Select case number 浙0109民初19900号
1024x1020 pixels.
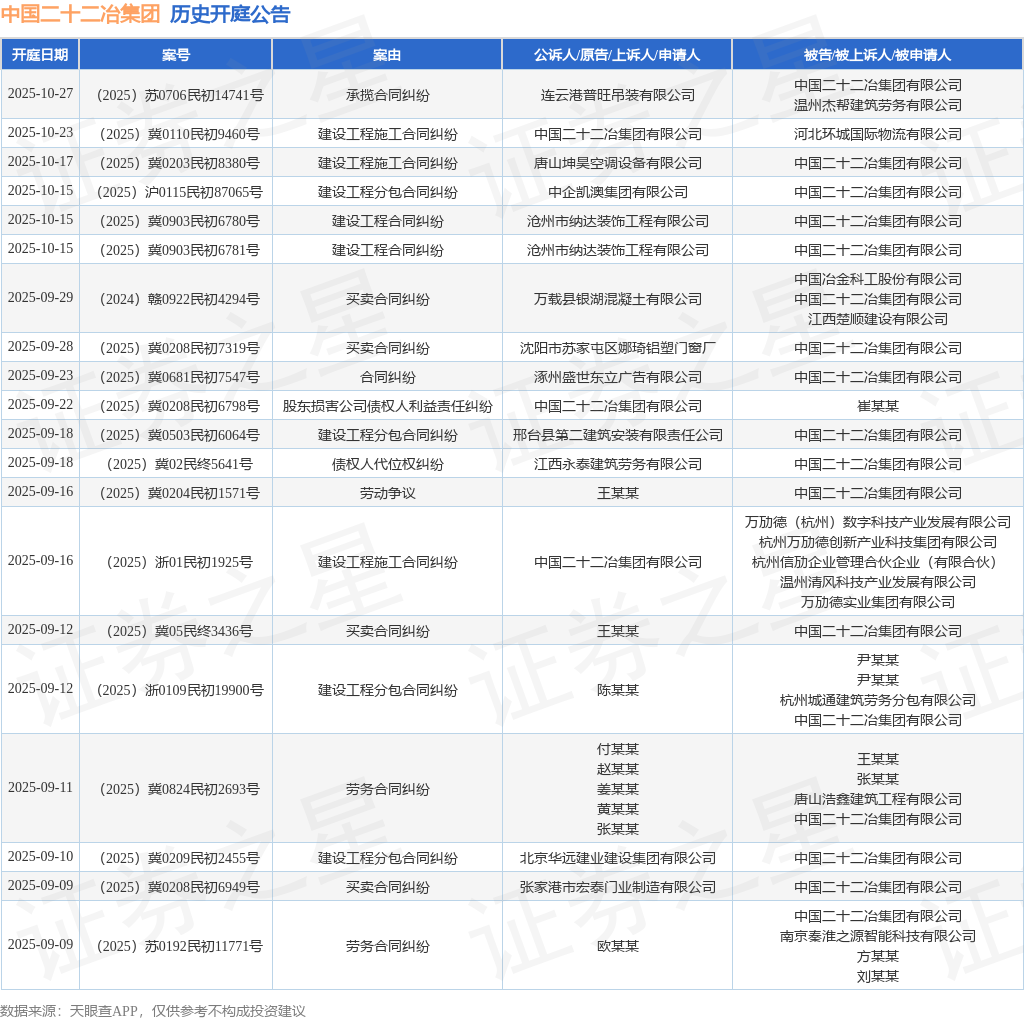pos(180,690)
